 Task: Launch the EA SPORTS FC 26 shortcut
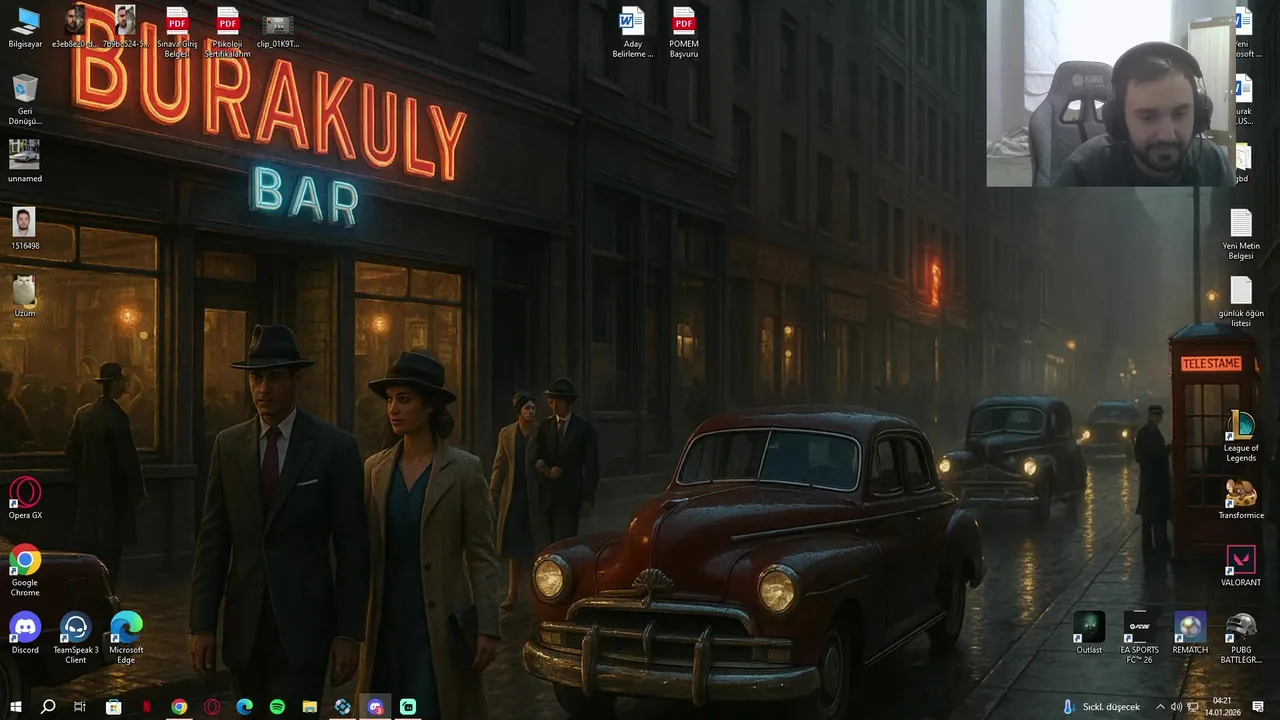click(1139, 638)
